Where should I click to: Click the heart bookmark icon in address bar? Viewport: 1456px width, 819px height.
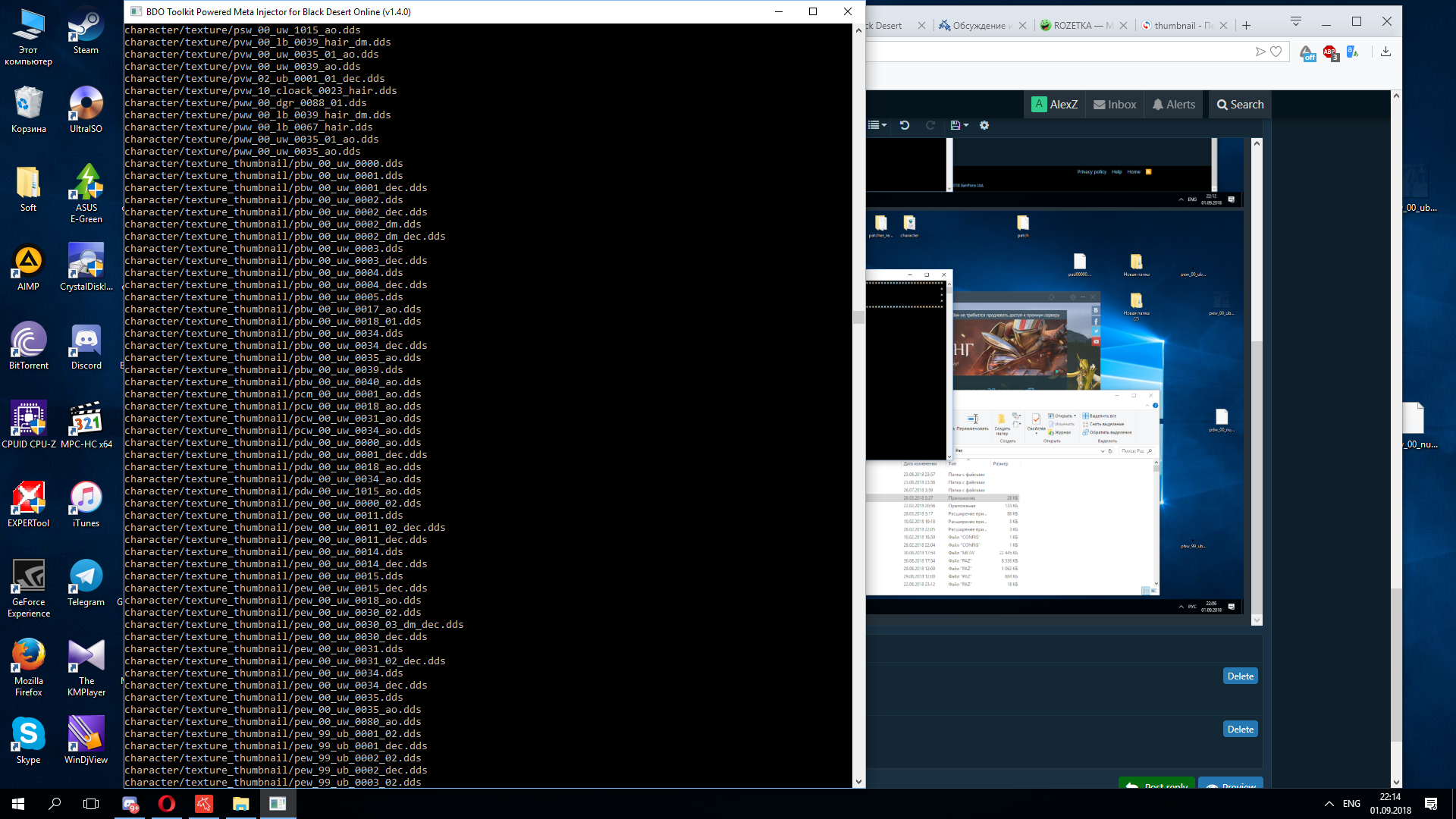[1276, 52]
